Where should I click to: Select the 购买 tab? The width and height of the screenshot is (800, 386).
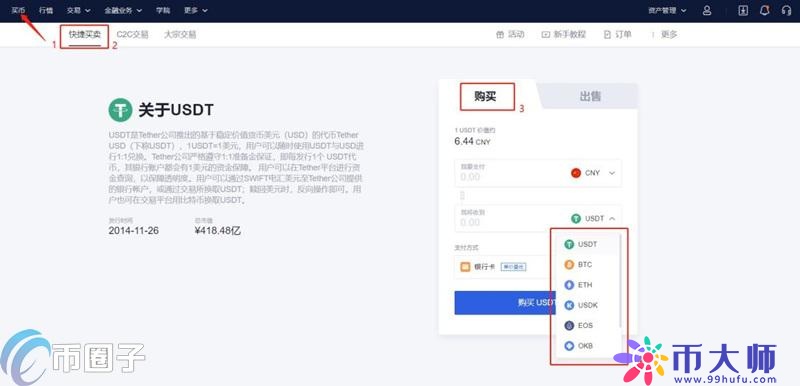tap(485, 96)
